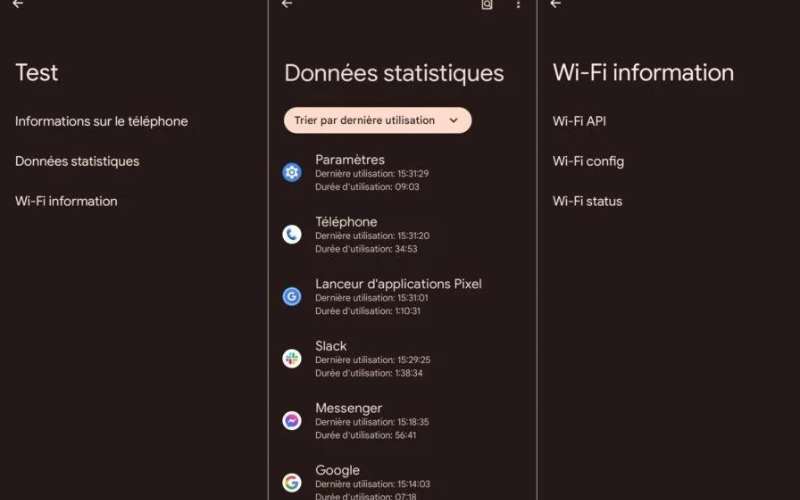Open the three-dot overflow menu
The image size is (800, 500).
(518, 4)
